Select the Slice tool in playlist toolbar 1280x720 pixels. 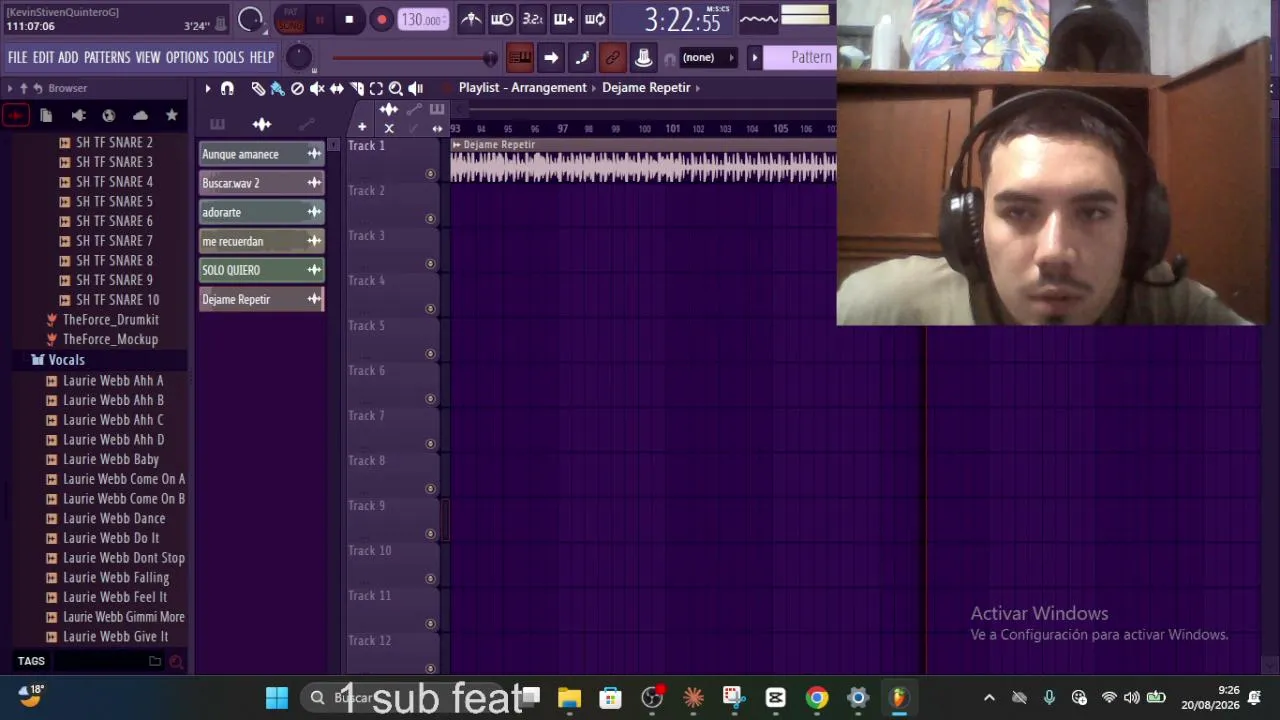[x=357, y=88]
